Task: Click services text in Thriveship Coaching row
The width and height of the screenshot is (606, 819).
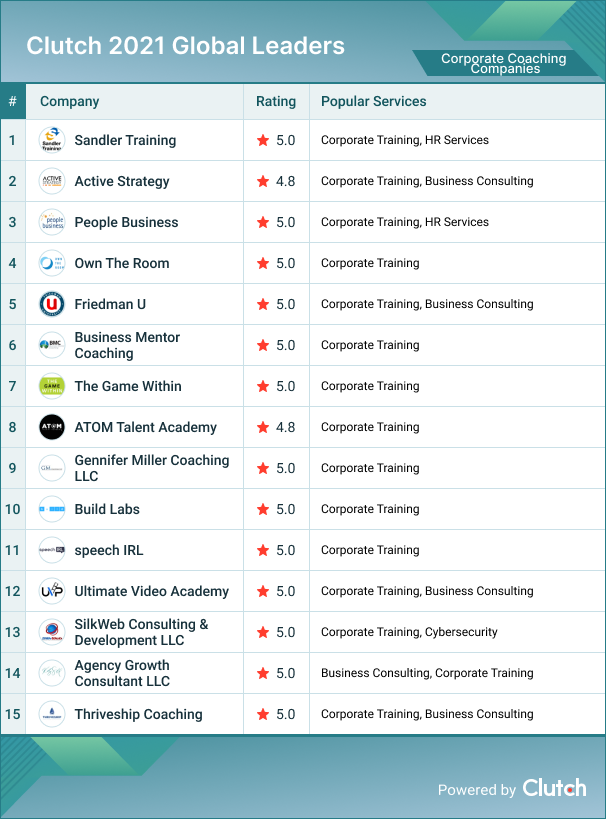Action: click(427, 715)
